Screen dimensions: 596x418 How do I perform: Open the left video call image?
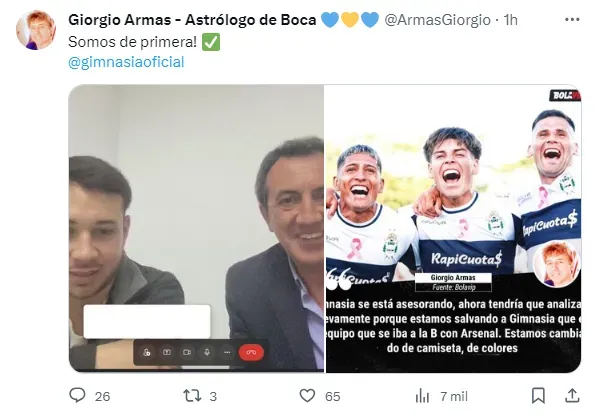pyautogui.click(x=196, y=228)
